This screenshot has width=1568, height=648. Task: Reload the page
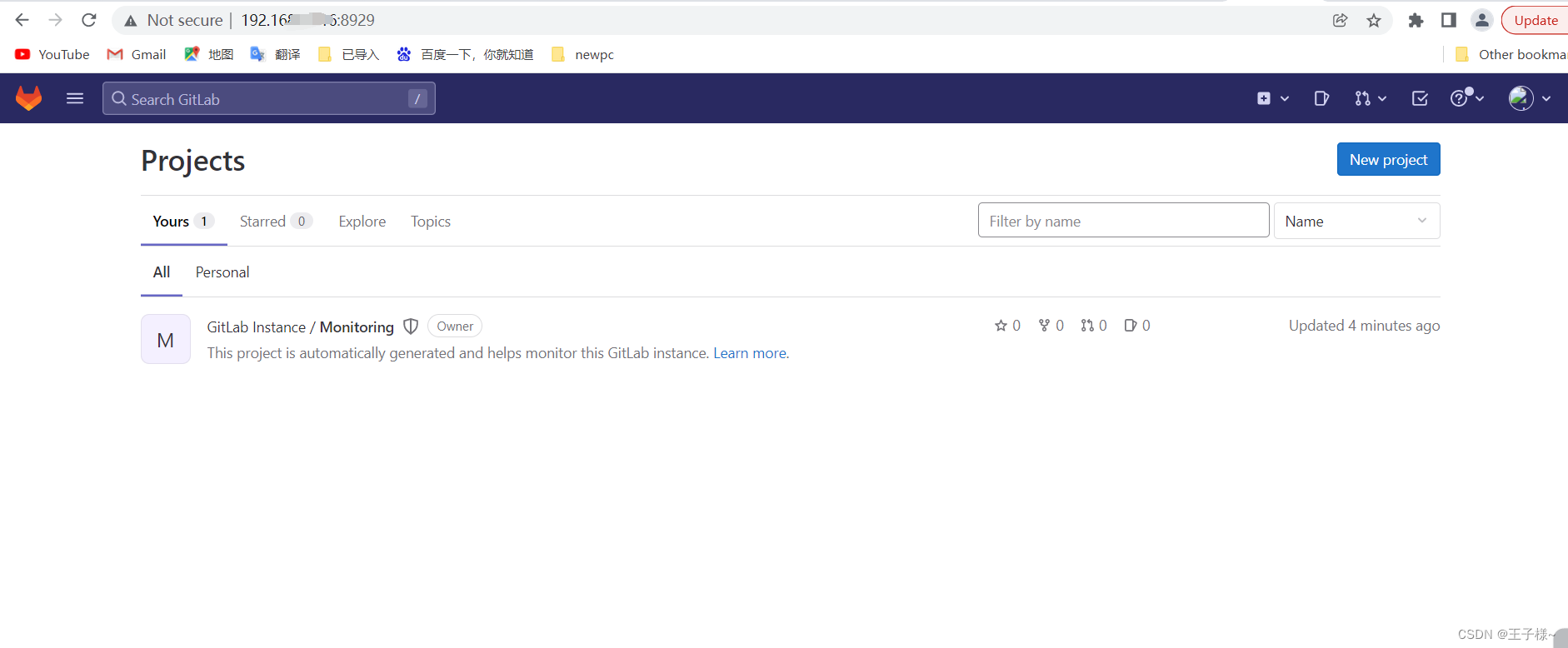(89, 20)
